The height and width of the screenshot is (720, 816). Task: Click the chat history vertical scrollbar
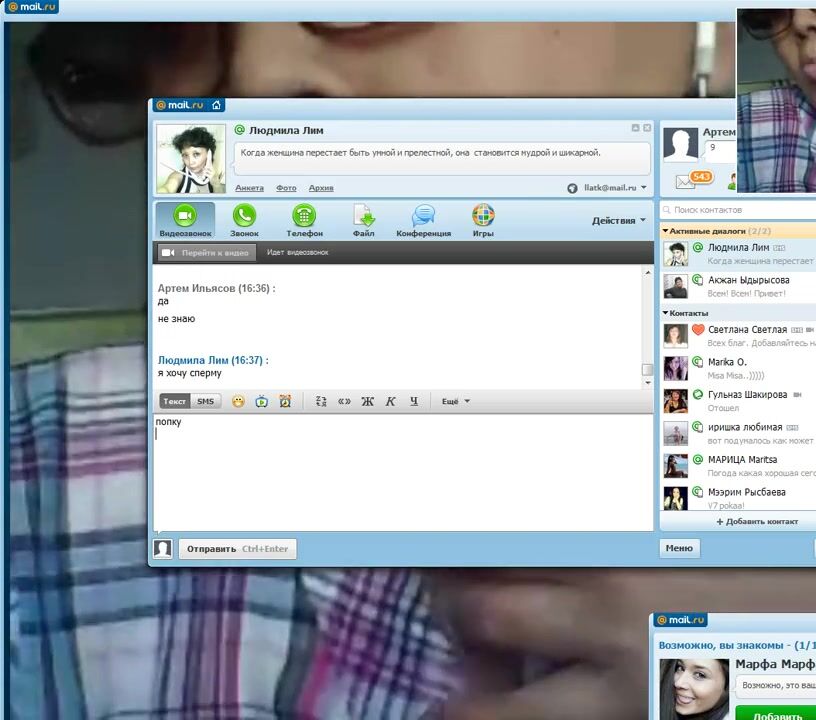[647, 320]
